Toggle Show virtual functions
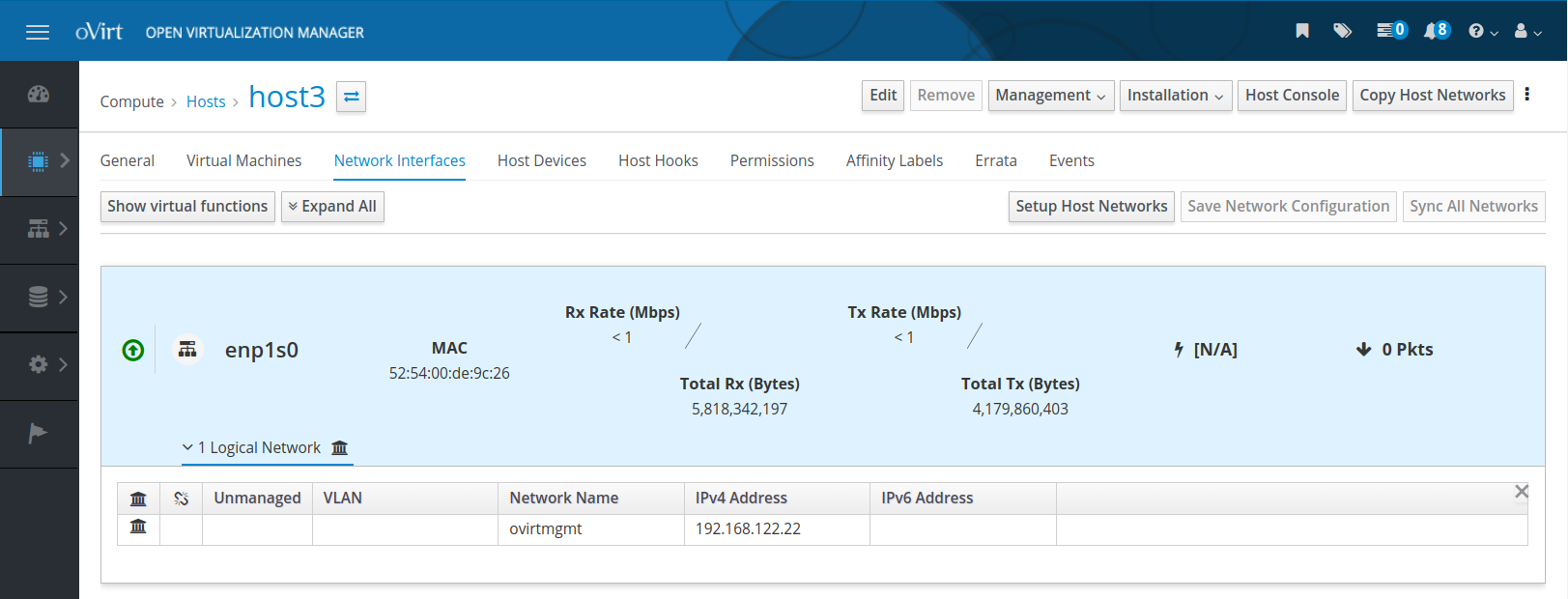The image size is (1568, 599). click(x=187, y=207)
